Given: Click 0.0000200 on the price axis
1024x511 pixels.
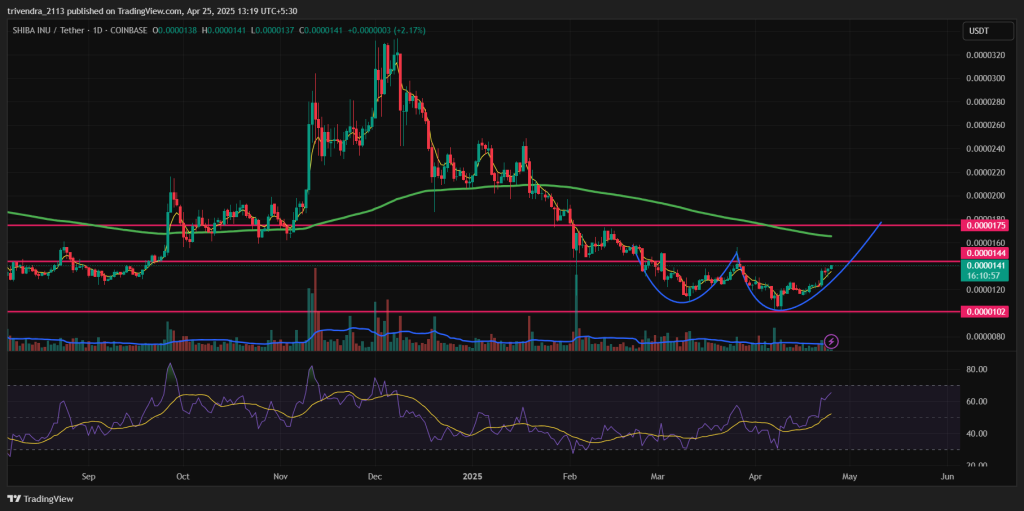Looking at the screenshot, I should point(984,195).
